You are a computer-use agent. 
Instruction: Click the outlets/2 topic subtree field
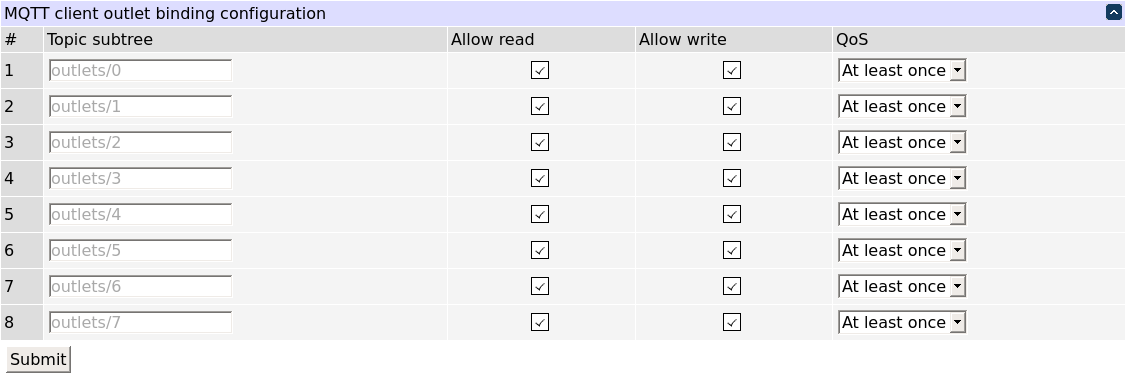tap(141, 142)
